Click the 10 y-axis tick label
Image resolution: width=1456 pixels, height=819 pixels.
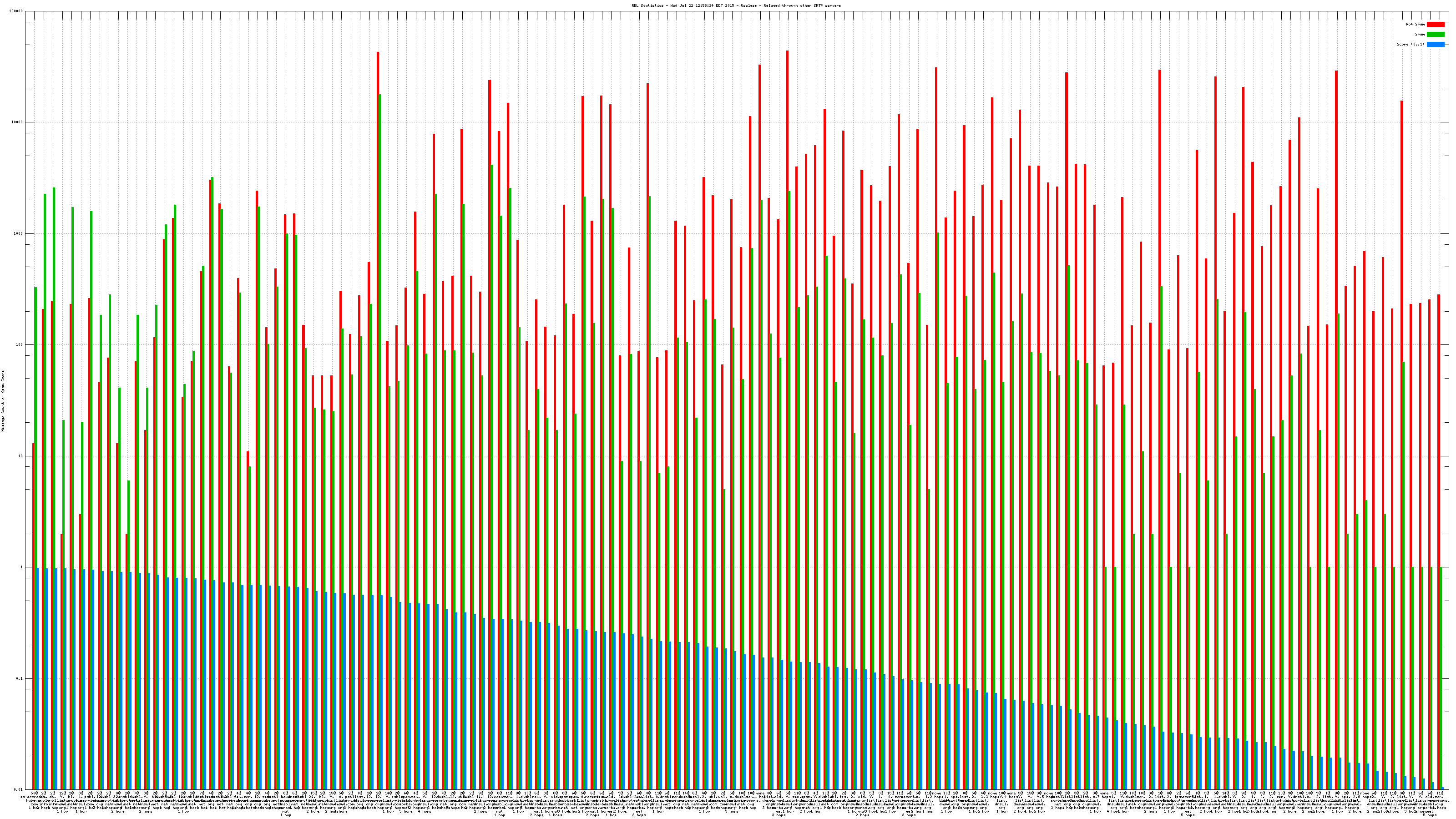[x=21, y=456]
